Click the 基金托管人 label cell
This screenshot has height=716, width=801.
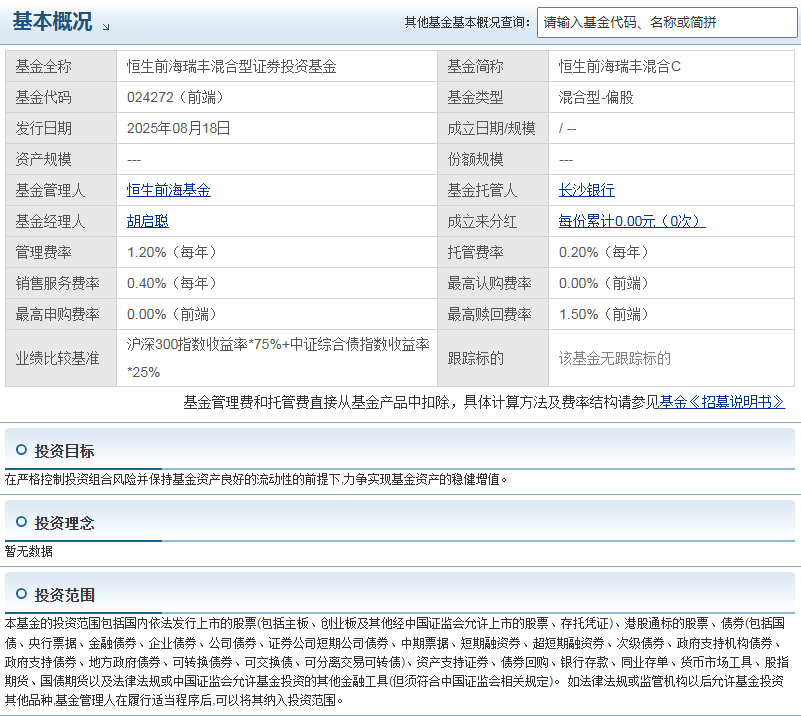(x=493, y=190)
